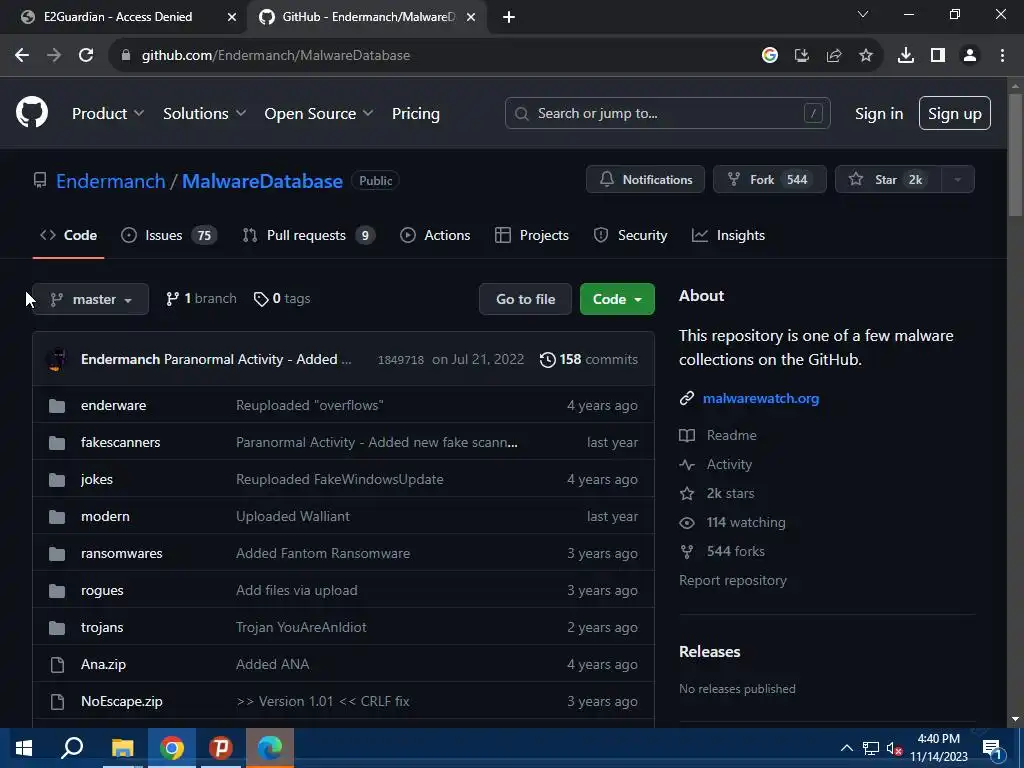This screenshot has width=1024, height=768.
Task: Expand the Product menu
Action: coord(108,113)
